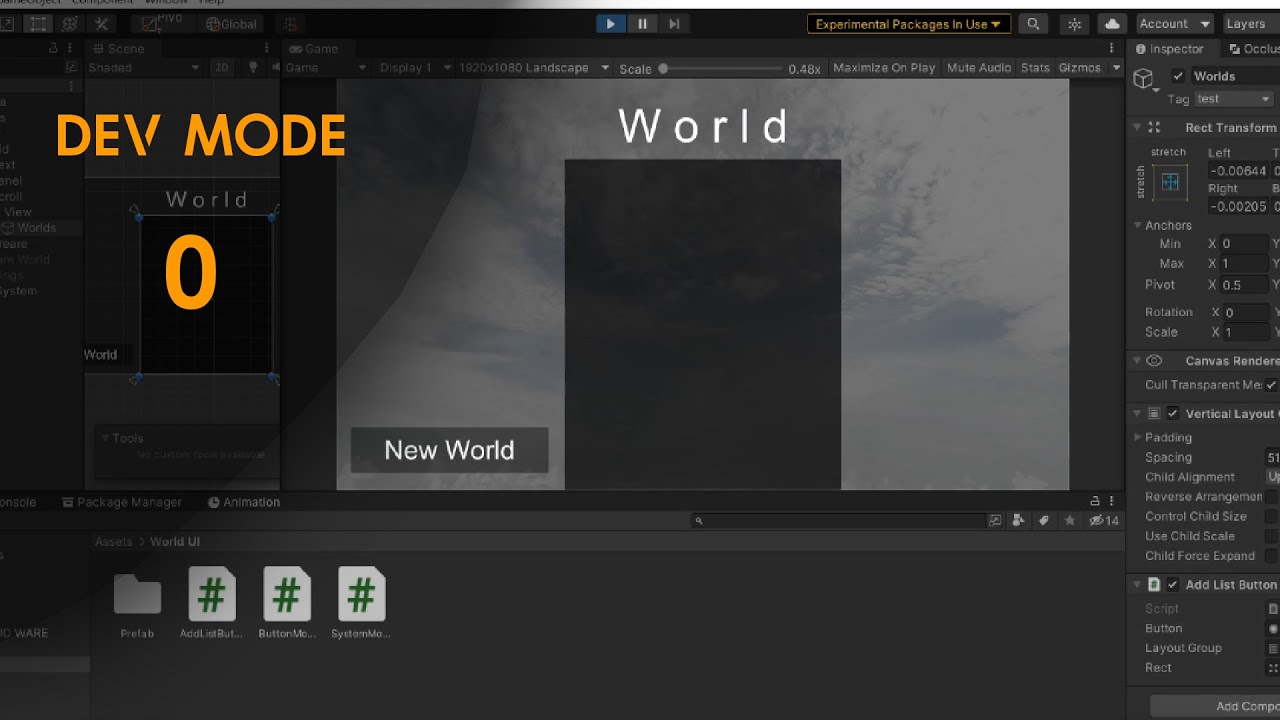The width and height of the screenshot is (1280, 720).
Task: Toggle hidden packages visibility showing 14
Action: [1104, 520]
